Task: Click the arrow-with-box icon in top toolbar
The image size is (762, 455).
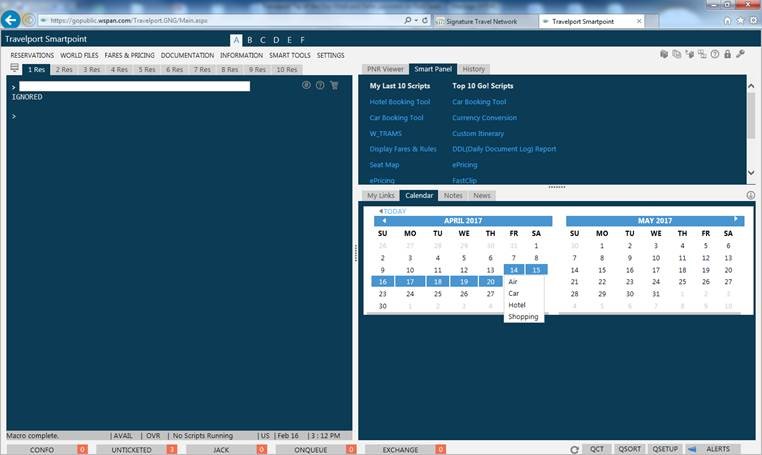Action: pos(689,54)
